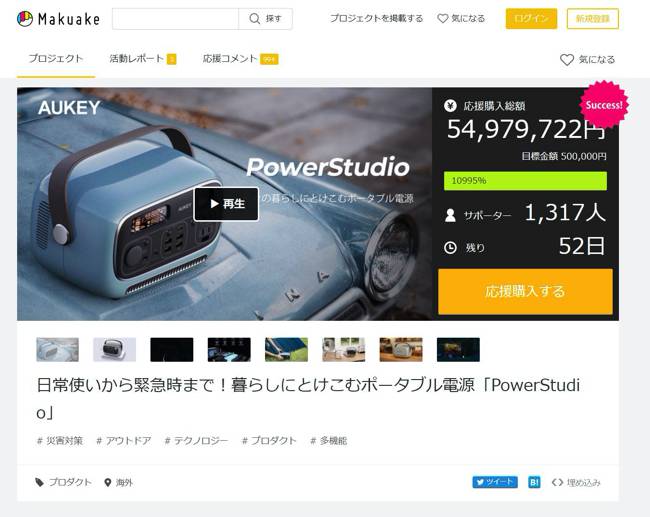Click the 応援購入する purchase button
The width and height of the screenshot is (650, 517).
pyautogui.click(x=525, y=291)
